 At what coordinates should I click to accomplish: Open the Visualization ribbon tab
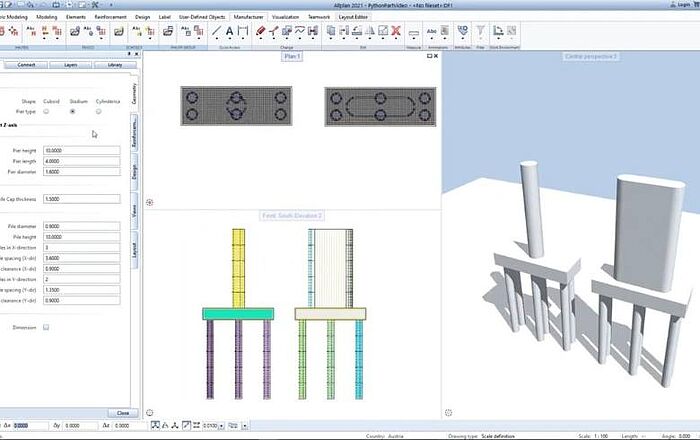(286, 17)
